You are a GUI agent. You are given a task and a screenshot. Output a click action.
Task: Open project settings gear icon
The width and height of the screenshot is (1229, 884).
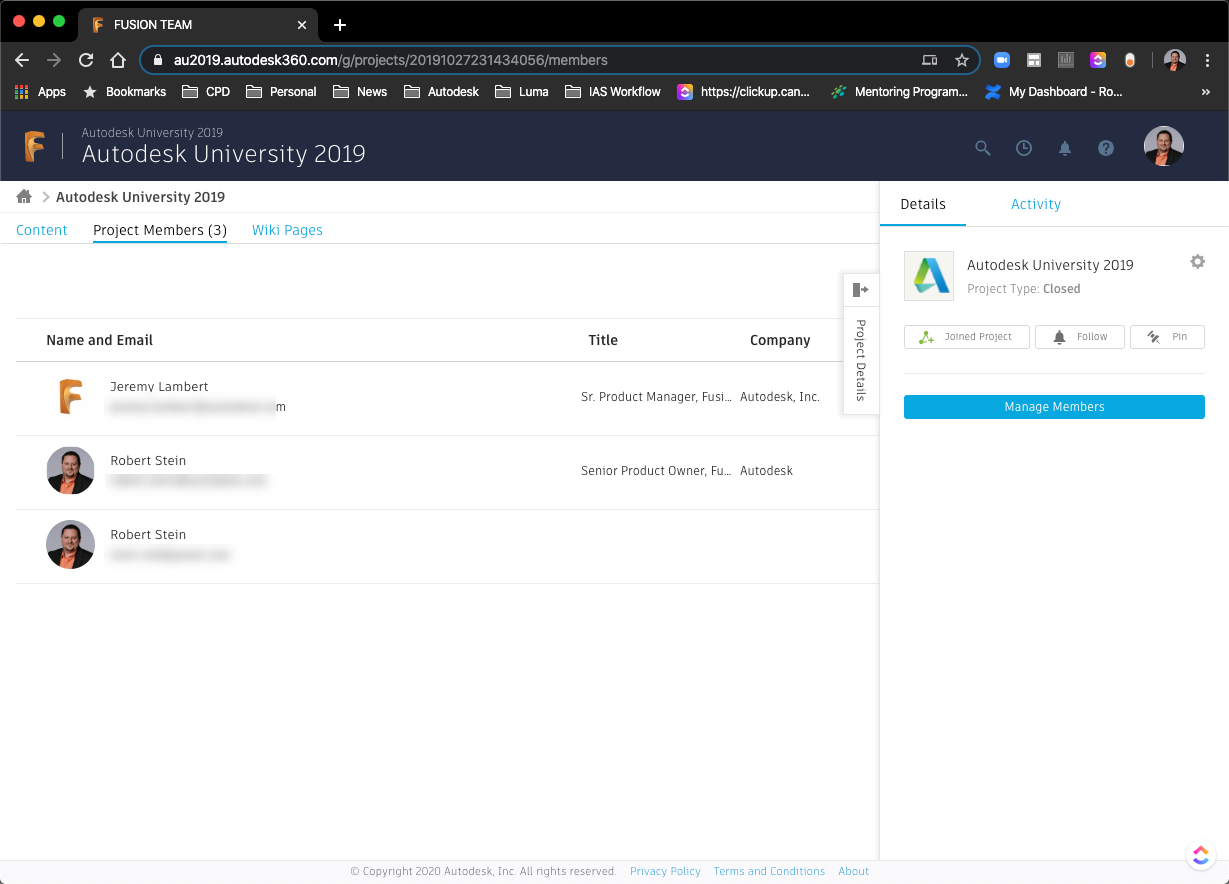(1197, 262)
